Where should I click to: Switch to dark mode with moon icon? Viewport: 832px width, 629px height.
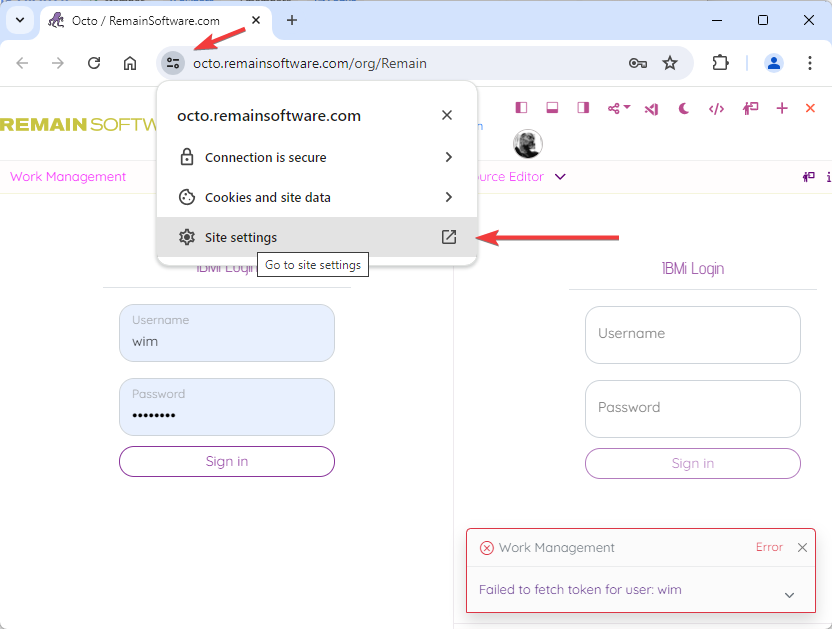click(x=683, y=109)
